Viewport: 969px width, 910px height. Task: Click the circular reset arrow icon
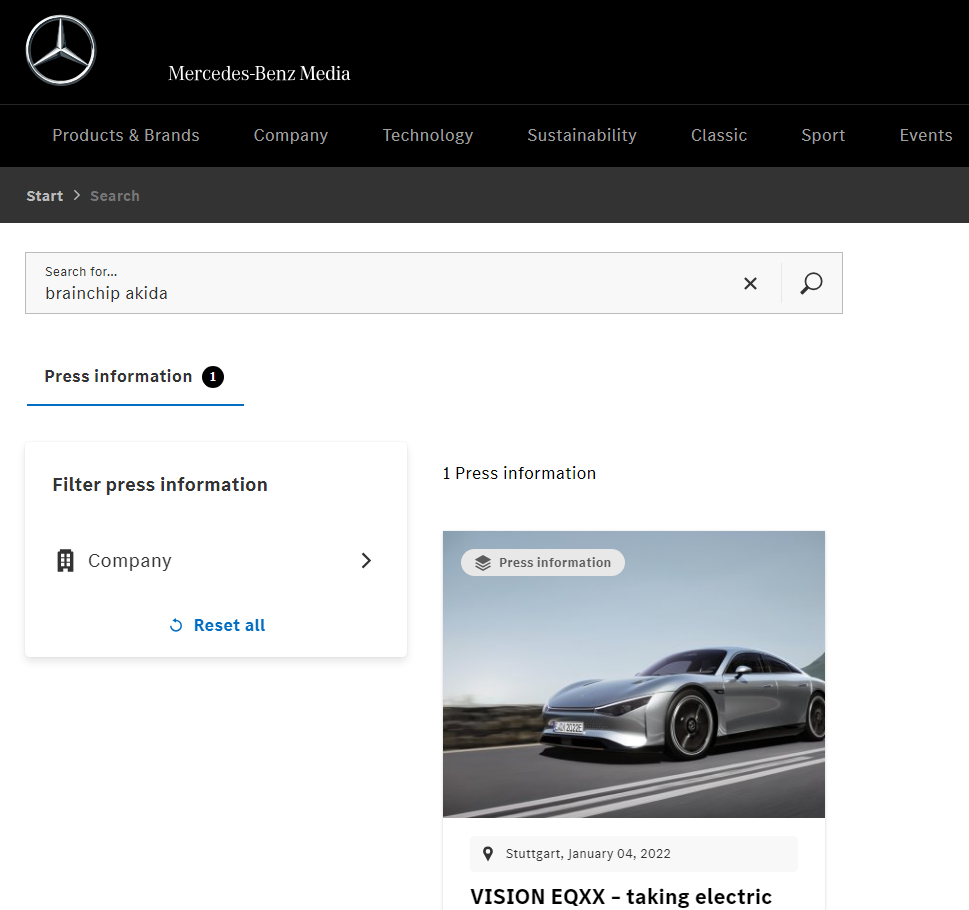(x=176, y=626)
